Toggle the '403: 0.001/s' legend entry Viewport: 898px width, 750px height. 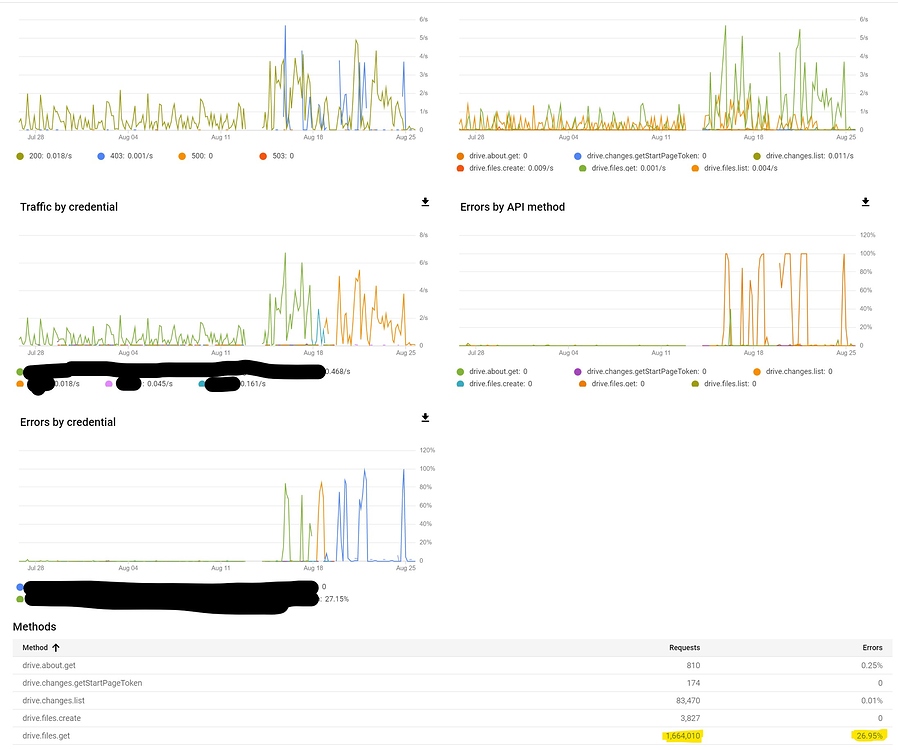[125, 156]
